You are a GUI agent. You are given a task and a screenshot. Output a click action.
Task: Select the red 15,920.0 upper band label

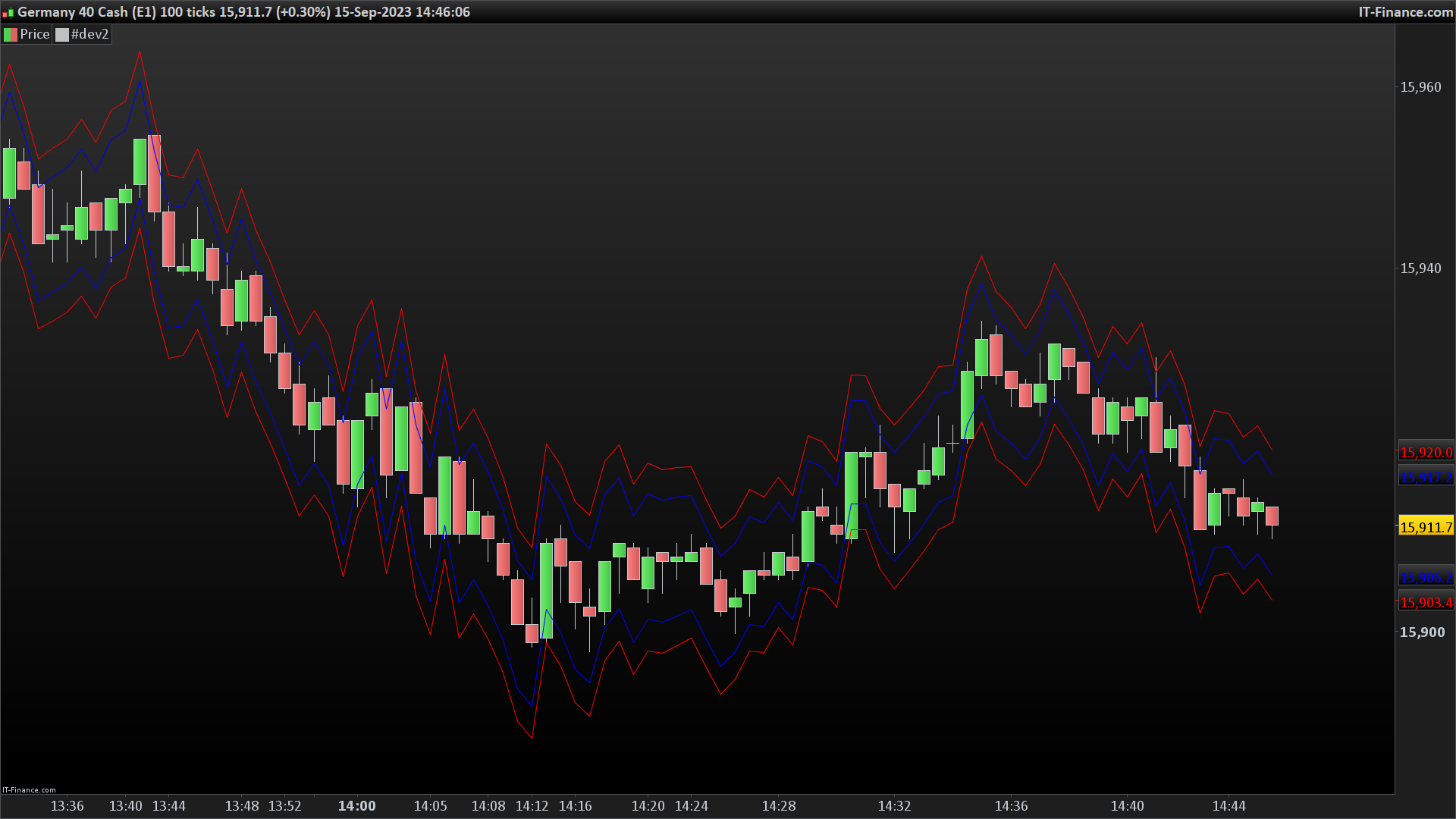pyautogui.click(x=1426, y=453)
